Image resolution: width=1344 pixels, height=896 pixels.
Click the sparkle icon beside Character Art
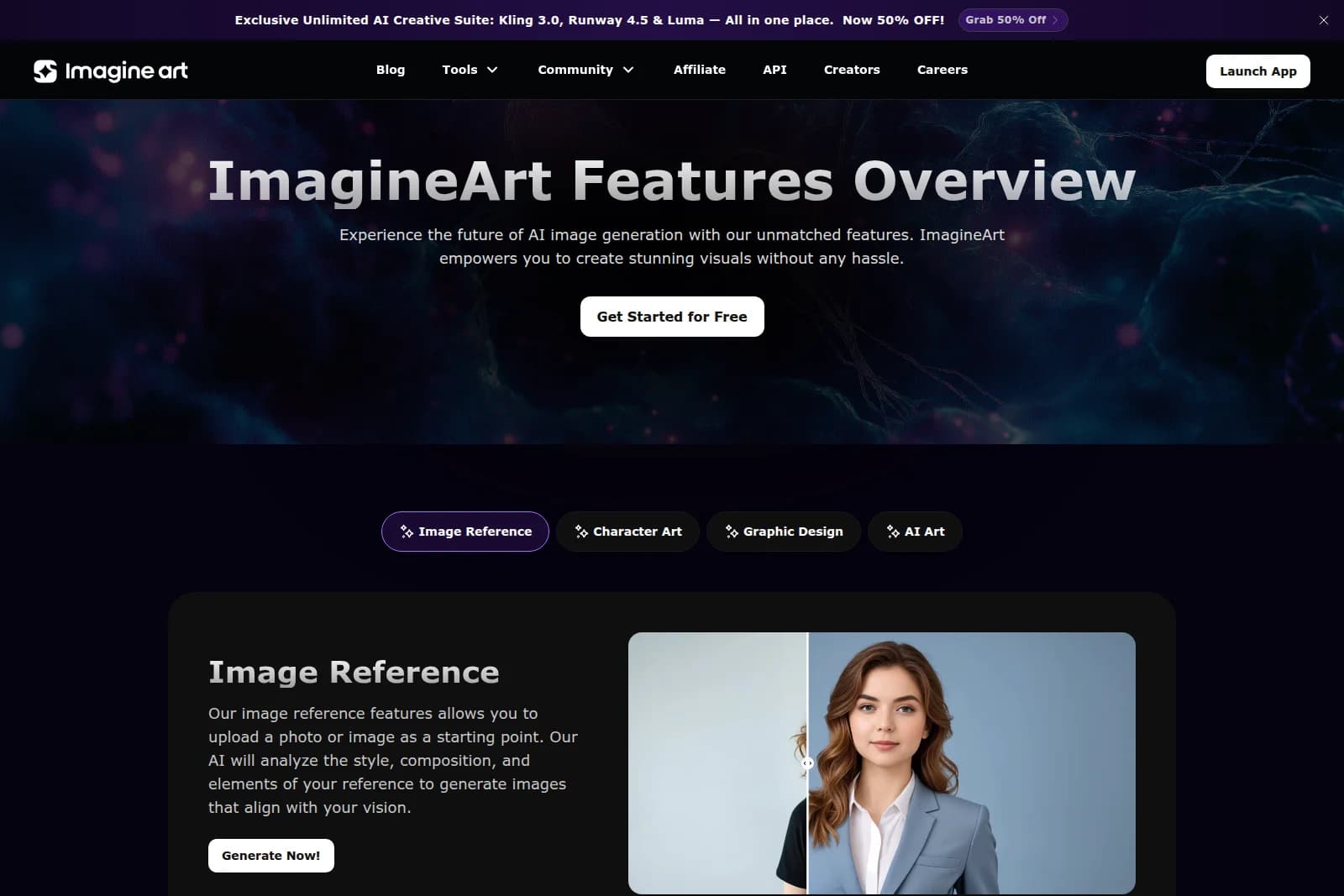pos(581,531)
